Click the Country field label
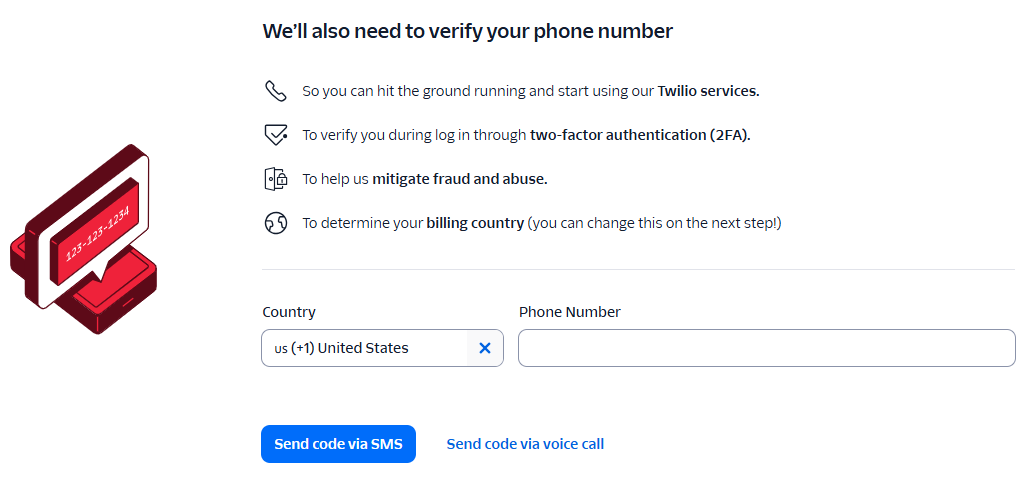This screenshot has width=1027, height=480. click(289, 312)
